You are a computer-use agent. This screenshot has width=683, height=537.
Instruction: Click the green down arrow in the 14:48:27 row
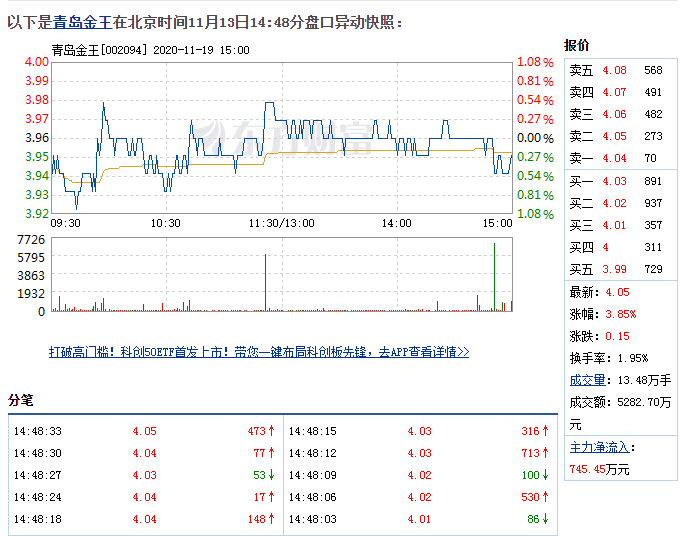[271, 475]
